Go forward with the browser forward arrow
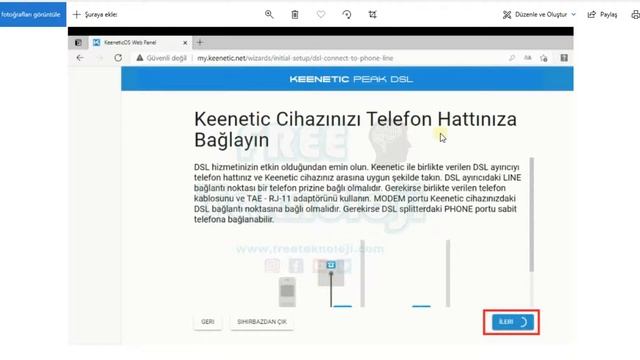 [100, 58]
